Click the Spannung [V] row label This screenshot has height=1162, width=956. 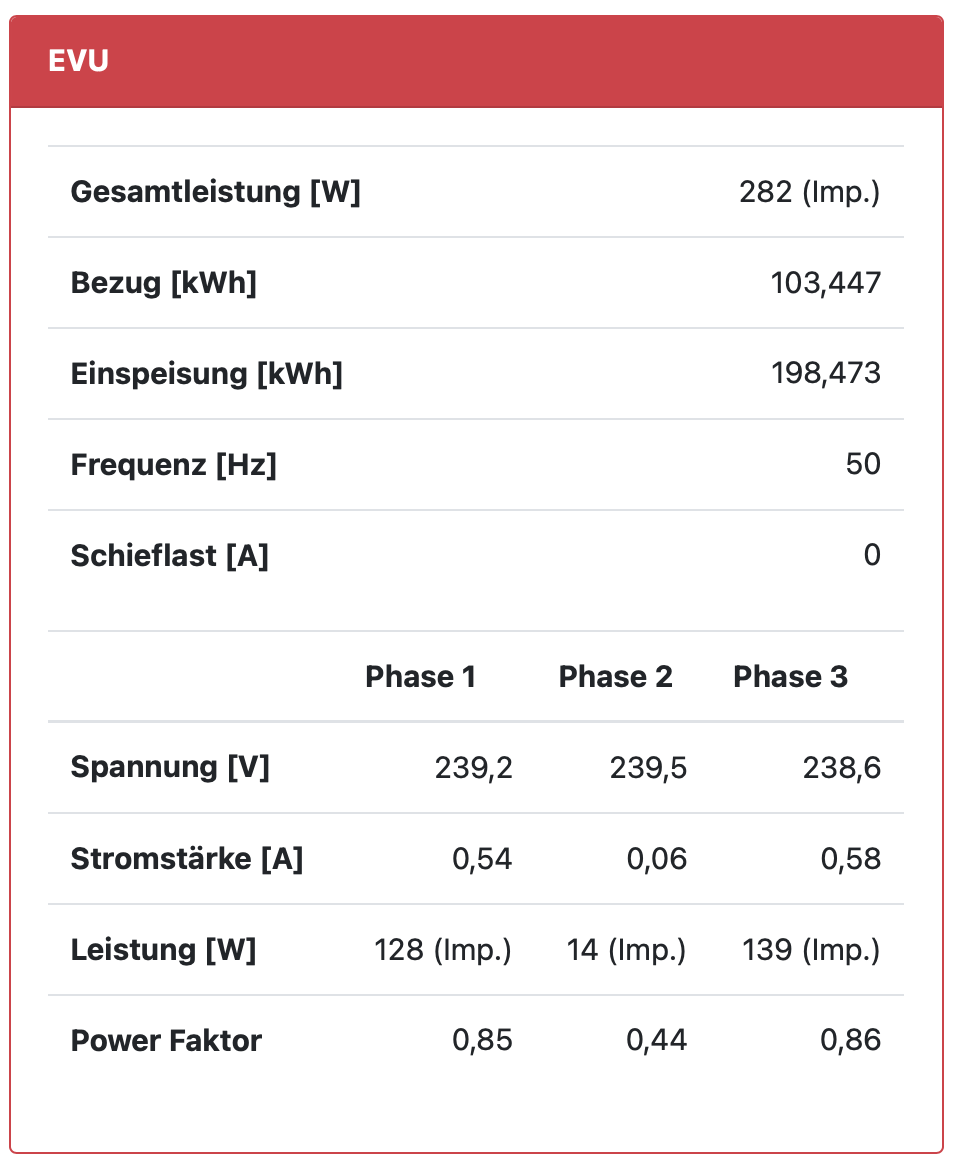pyautogui.click(x=170, y=768)
